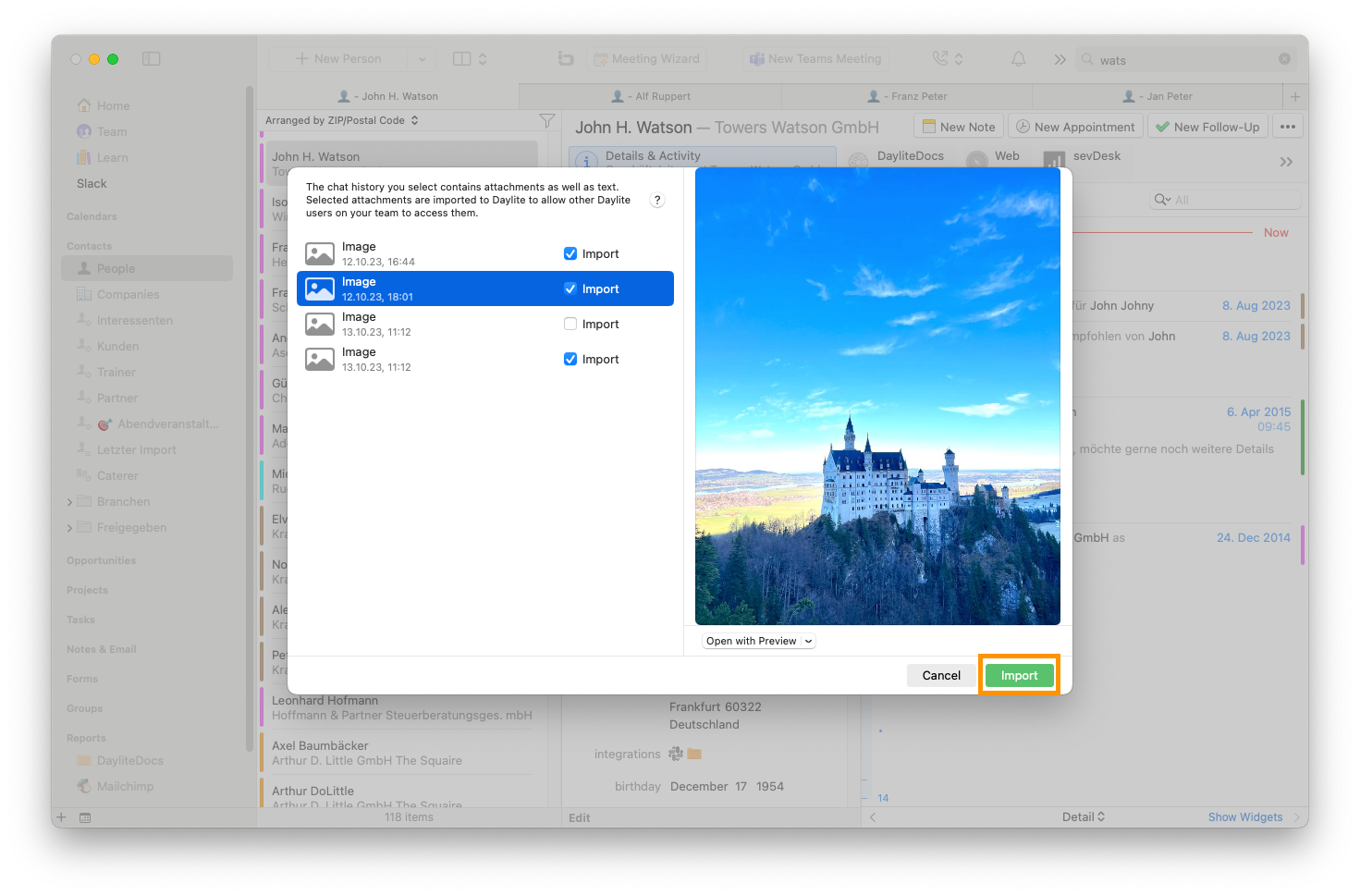
Task: Click timeline previous arrow
Action: [873, 817]
